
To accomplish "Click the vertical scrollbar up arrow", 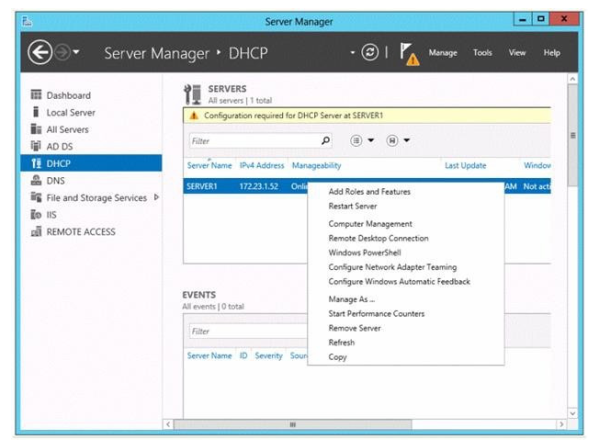I will (x=573, y=79).
